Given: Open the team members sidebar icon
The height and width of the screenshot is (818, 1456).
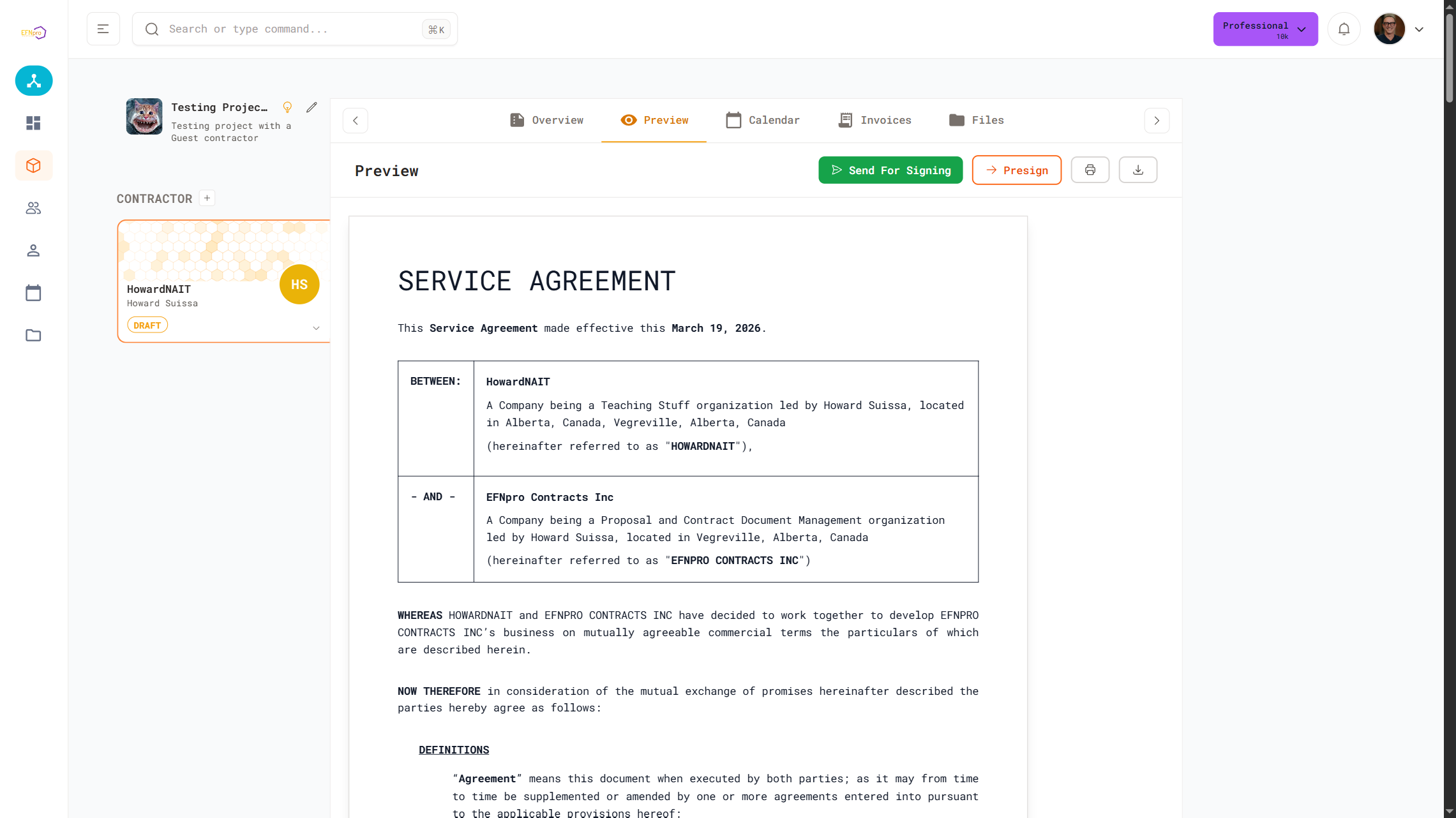Looking at the screenshot, I should coord(33,208).
